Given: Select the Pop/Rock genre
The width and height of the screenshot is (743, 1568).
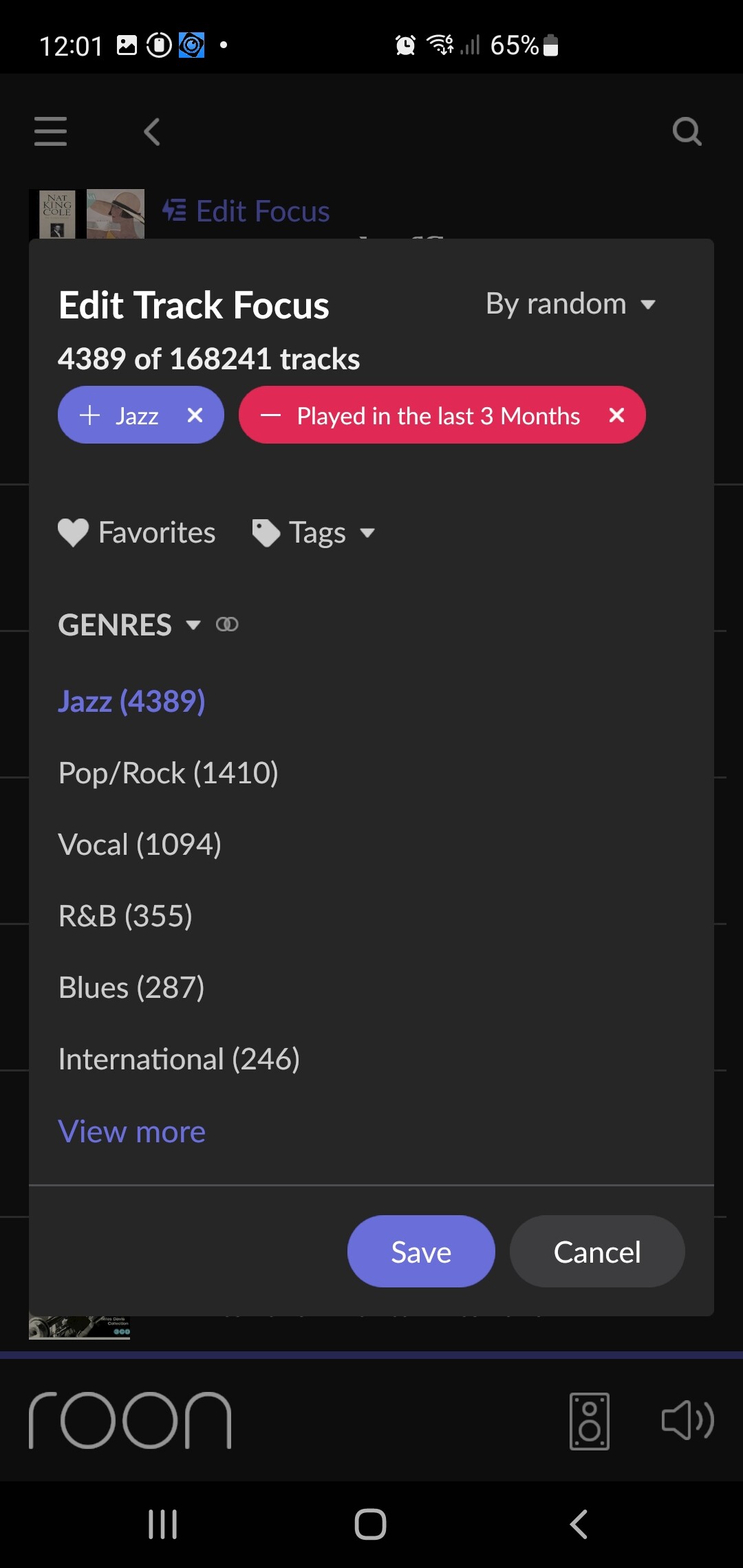Looking at the screenshot, I should click(169, 773).
